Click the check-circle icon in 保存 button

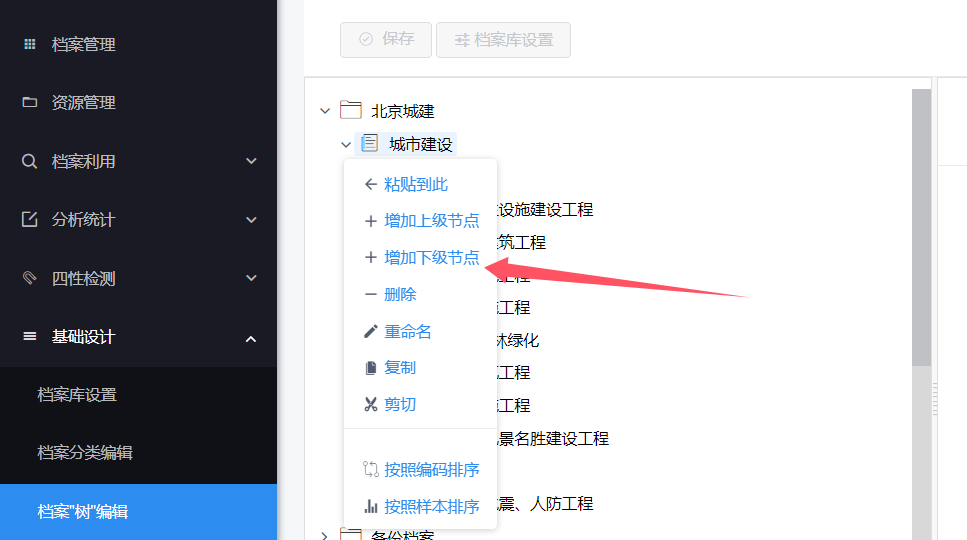[366, 39]
